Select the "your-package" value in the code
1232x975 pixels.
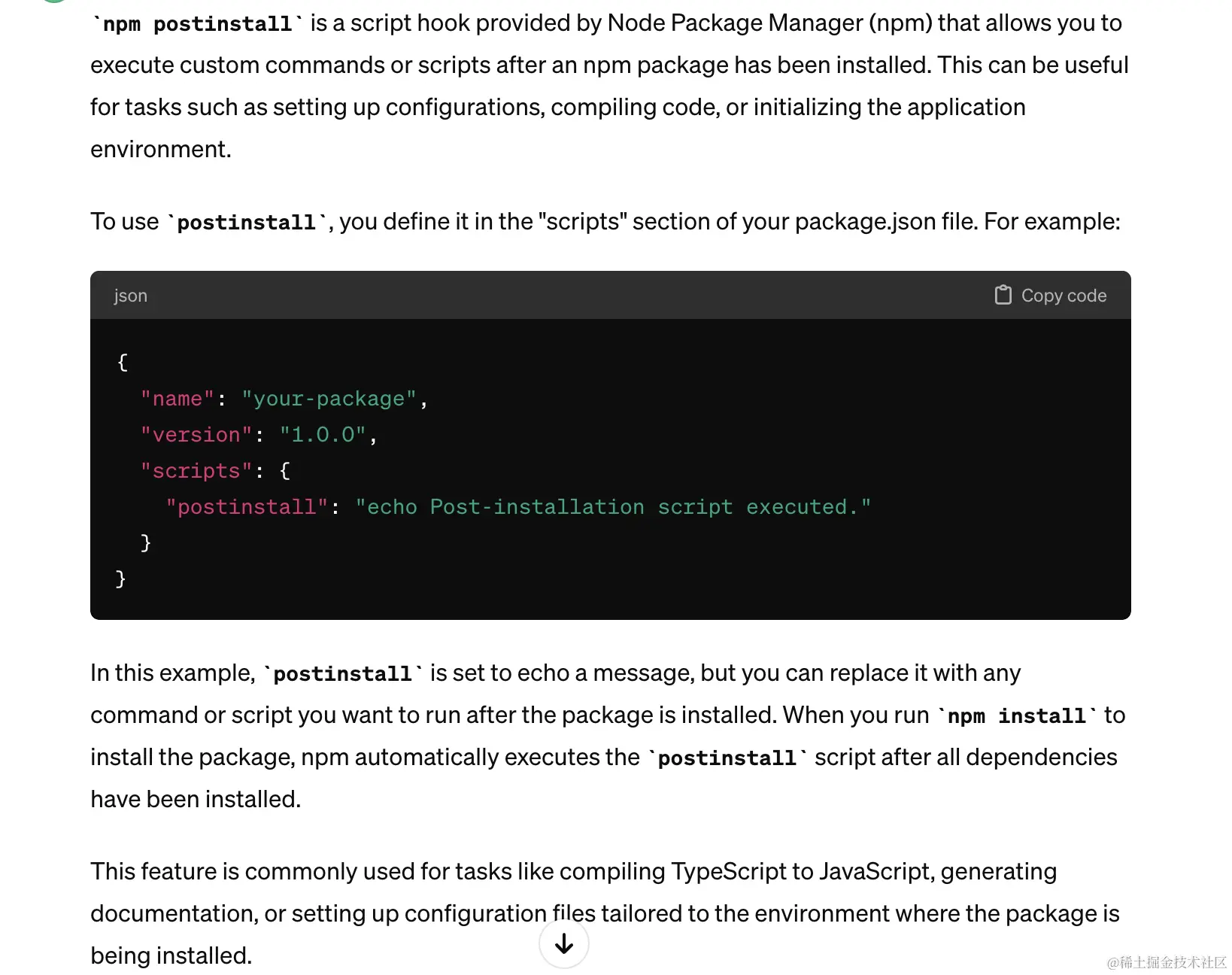point(329,399)
